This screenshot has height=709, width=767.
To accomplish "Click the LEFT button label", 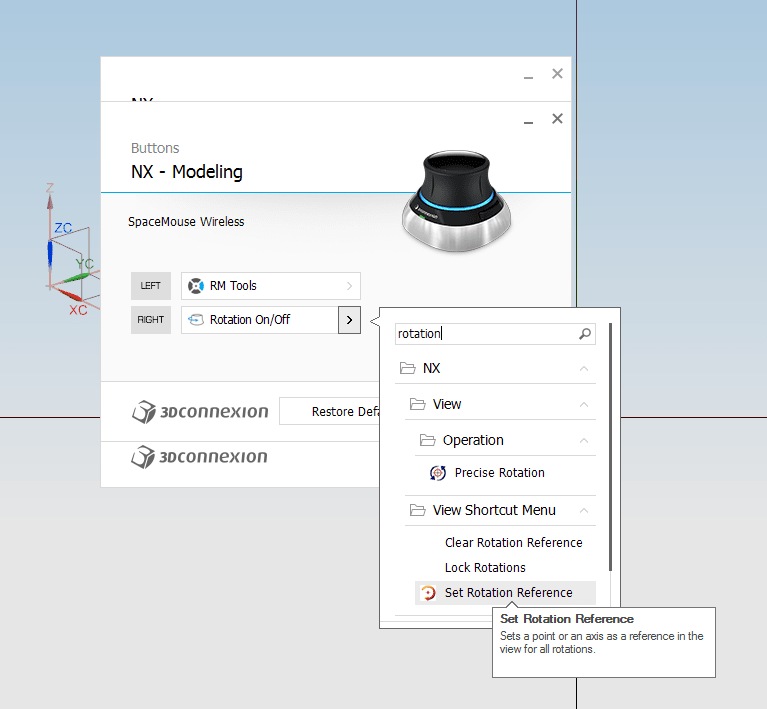I will click(x=151, y=286).
